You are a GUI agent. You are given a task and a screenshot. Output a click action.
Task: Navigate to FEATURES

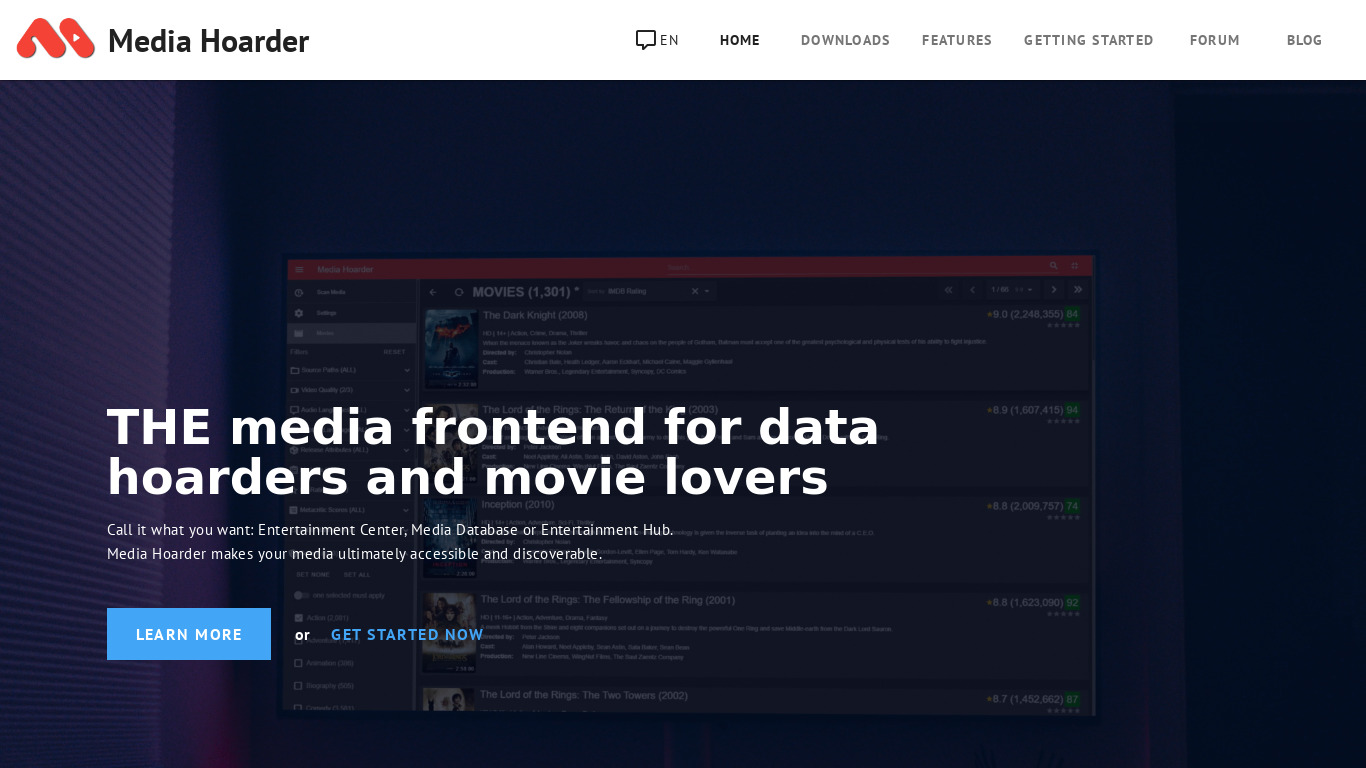tap(957, 40)
